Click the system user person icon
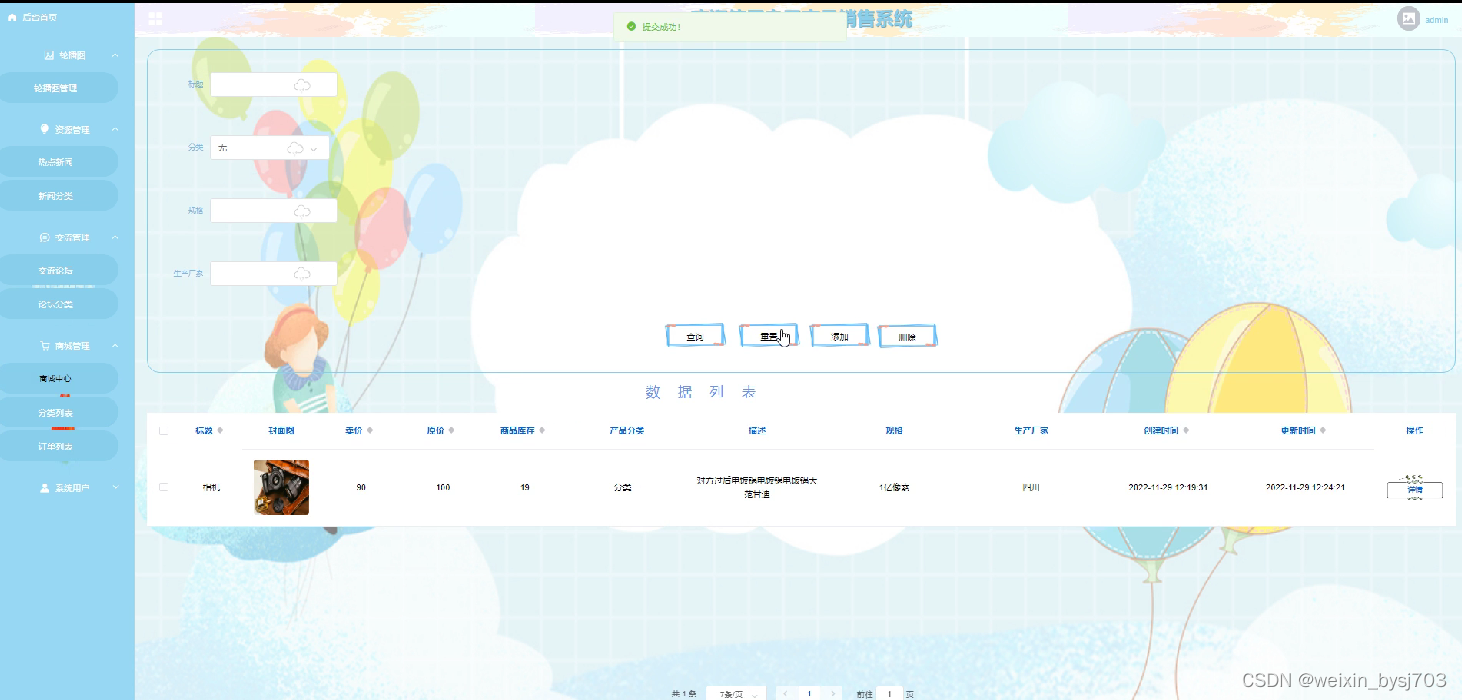The height and width of the screenshot is (700, 1462). (x=44, y=487)
